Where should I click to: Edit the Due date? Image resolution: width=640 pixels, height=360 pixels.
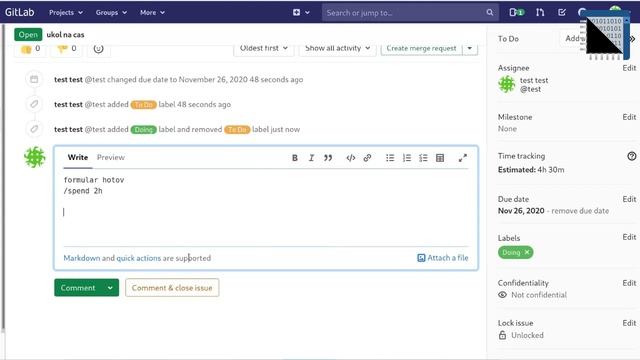[629, 199]
